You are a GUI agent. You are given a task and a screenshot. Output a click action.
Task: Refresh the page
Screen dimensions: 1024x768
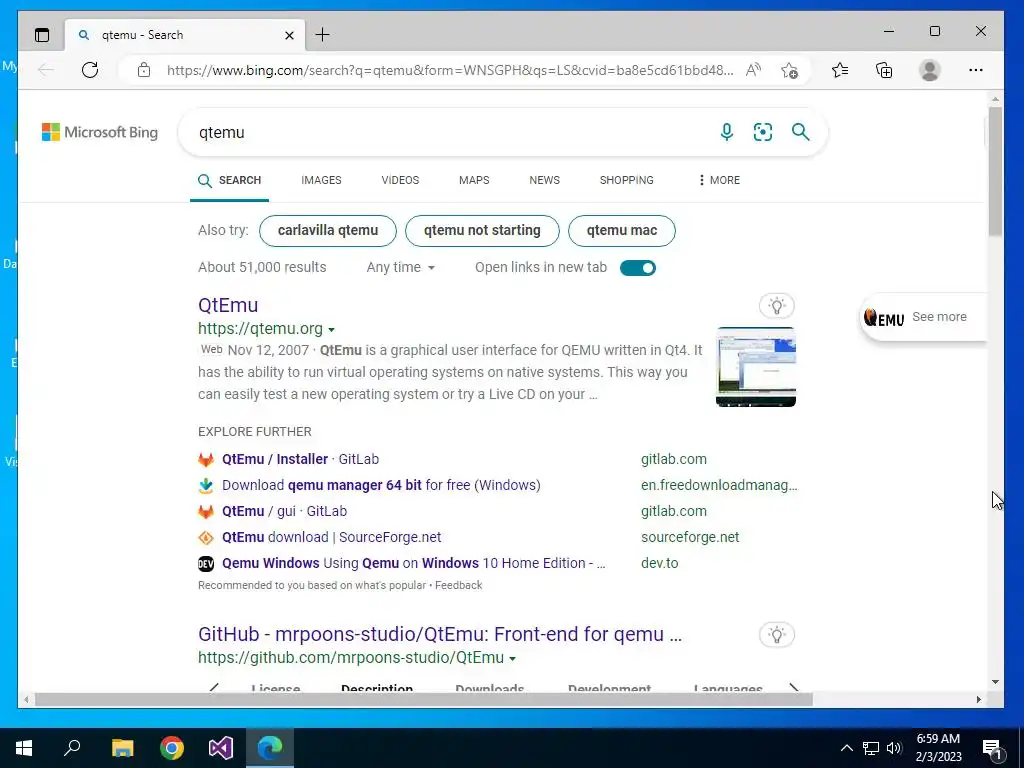[90, 70]
